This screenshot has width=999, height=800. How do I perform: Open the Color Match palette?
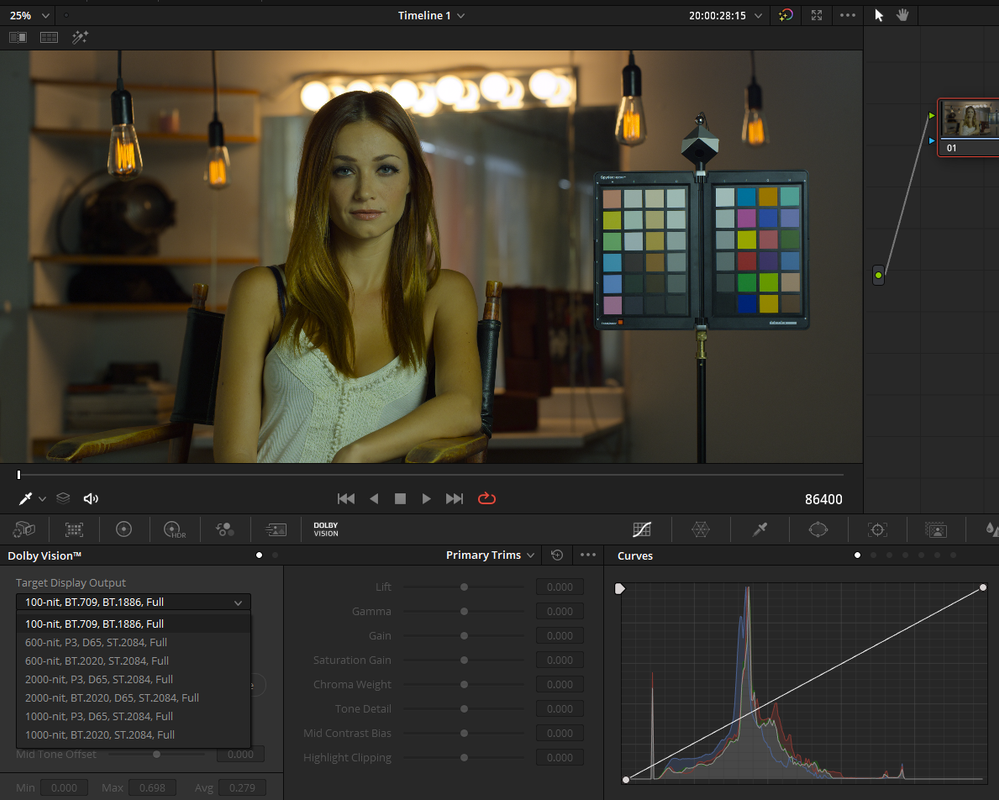pos(74,529)
